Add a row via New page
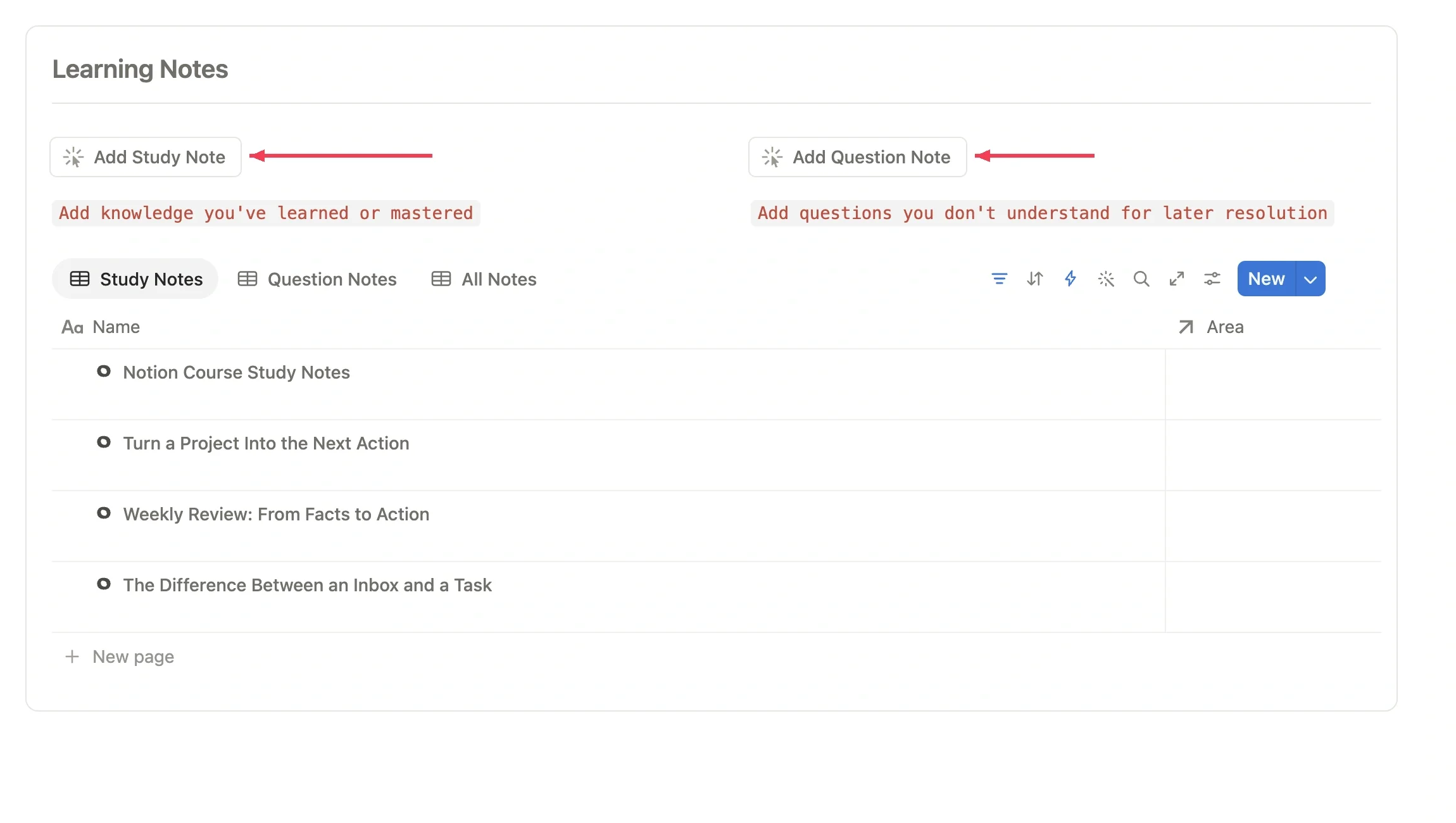 click(119, 657)
